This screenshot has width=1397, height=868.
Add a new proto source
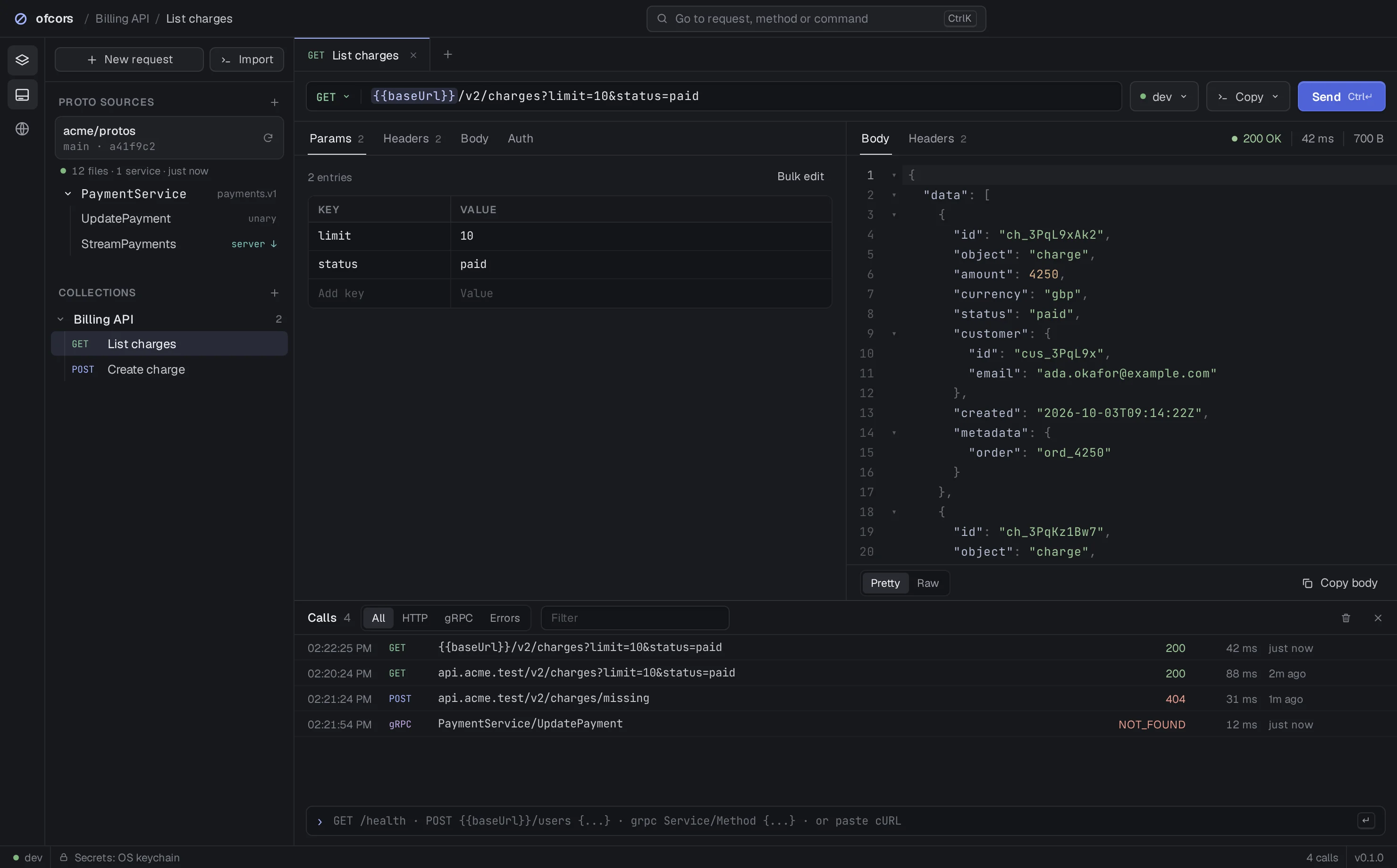(275, 102)
